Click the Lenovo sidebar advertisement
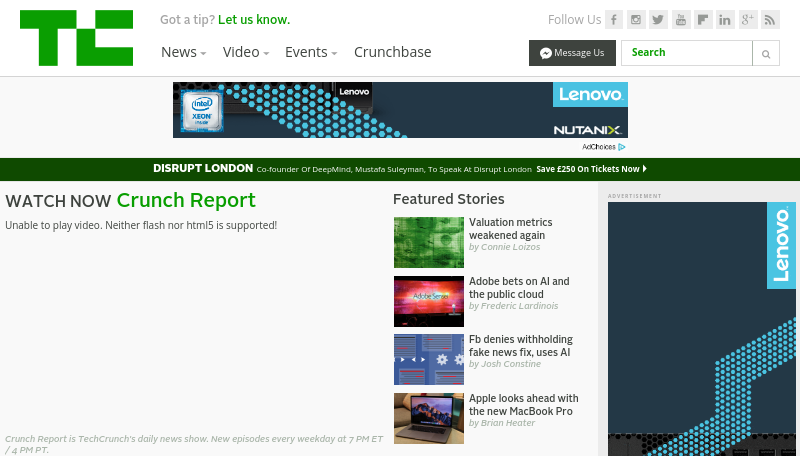 [702, 328]
